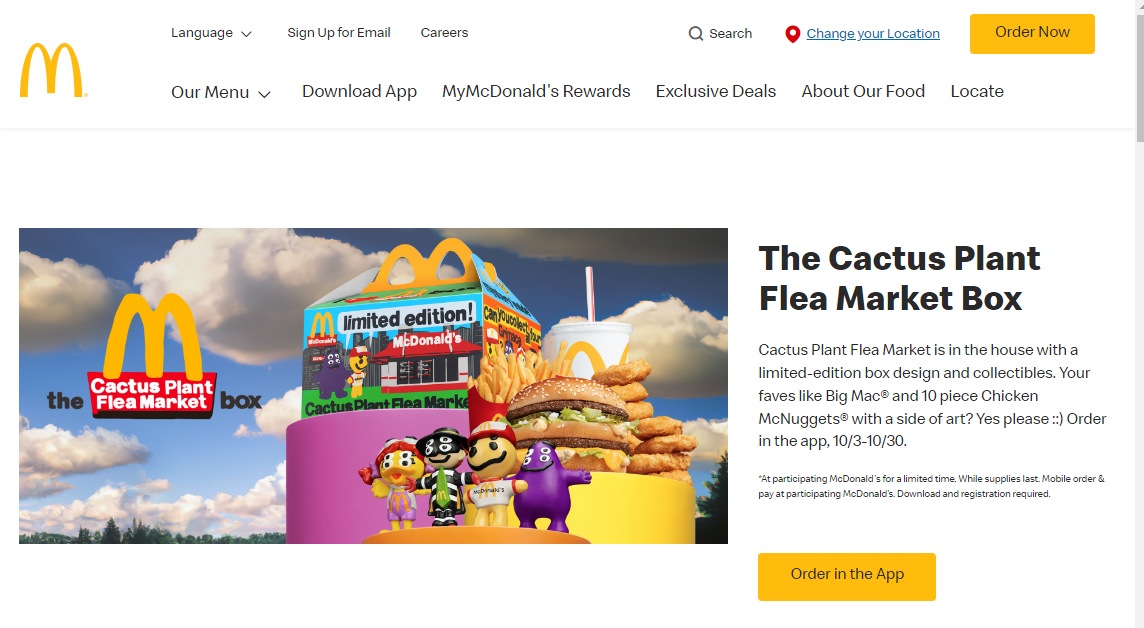Expand the Language chevron arrow

pos(247,34)
